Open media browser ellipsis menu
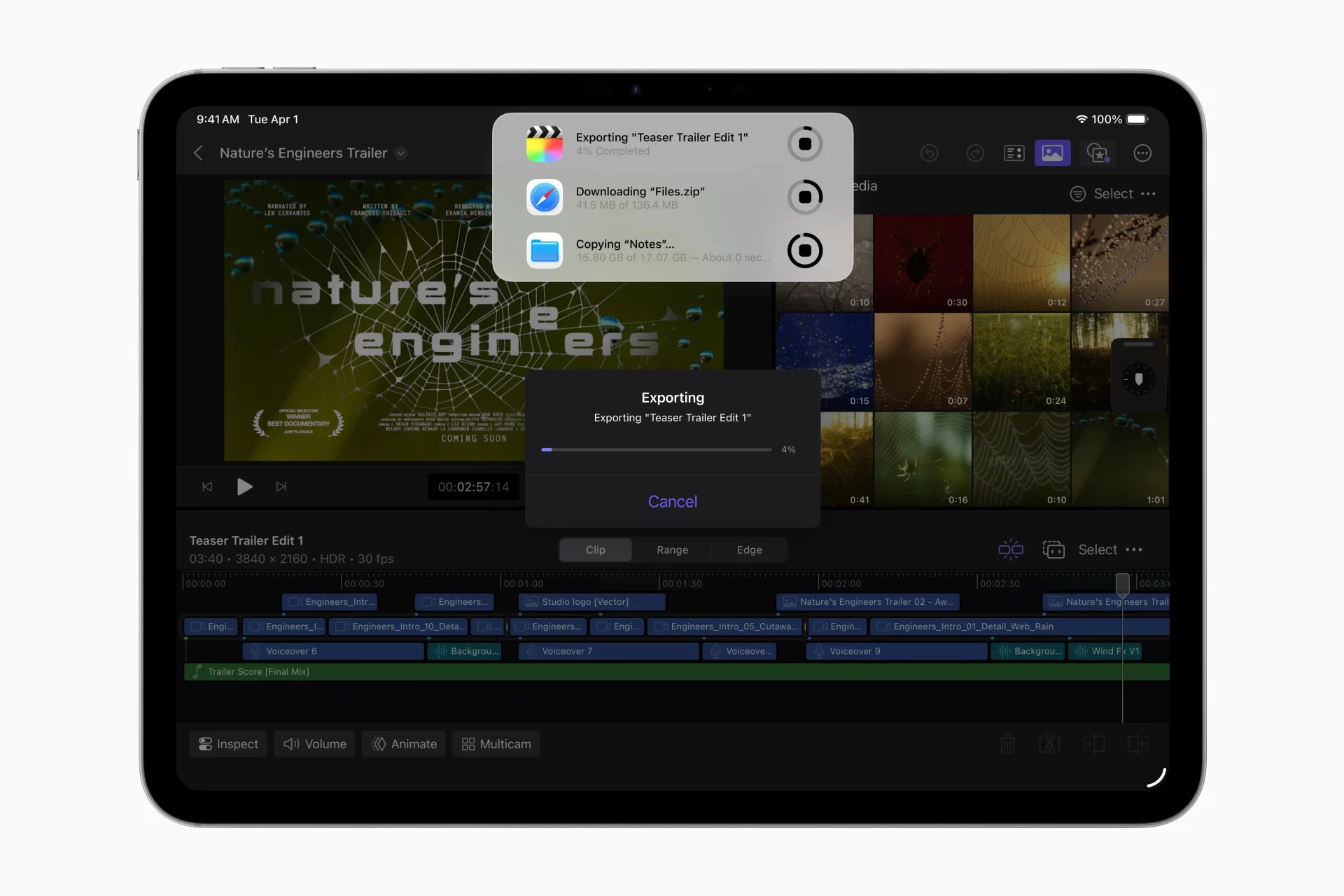The height and width of the screenshot is (896, 1344). tap(1148, 193)
